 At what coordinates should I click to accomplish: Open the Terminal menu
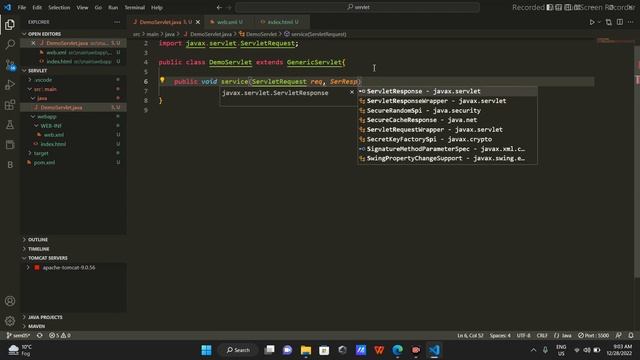[135, 7]
